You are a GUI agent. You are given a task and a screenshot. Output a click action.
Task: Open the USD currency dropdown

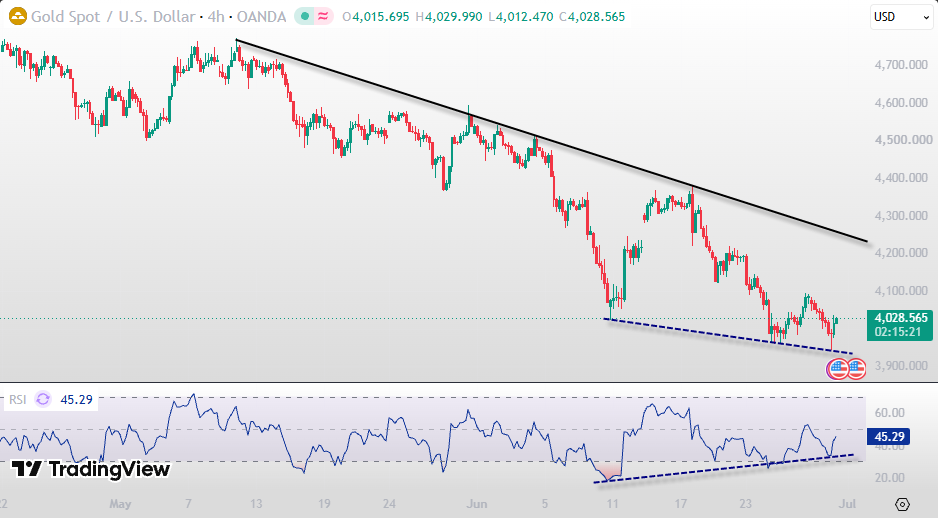pyautogui.click(x=901, y=17)
